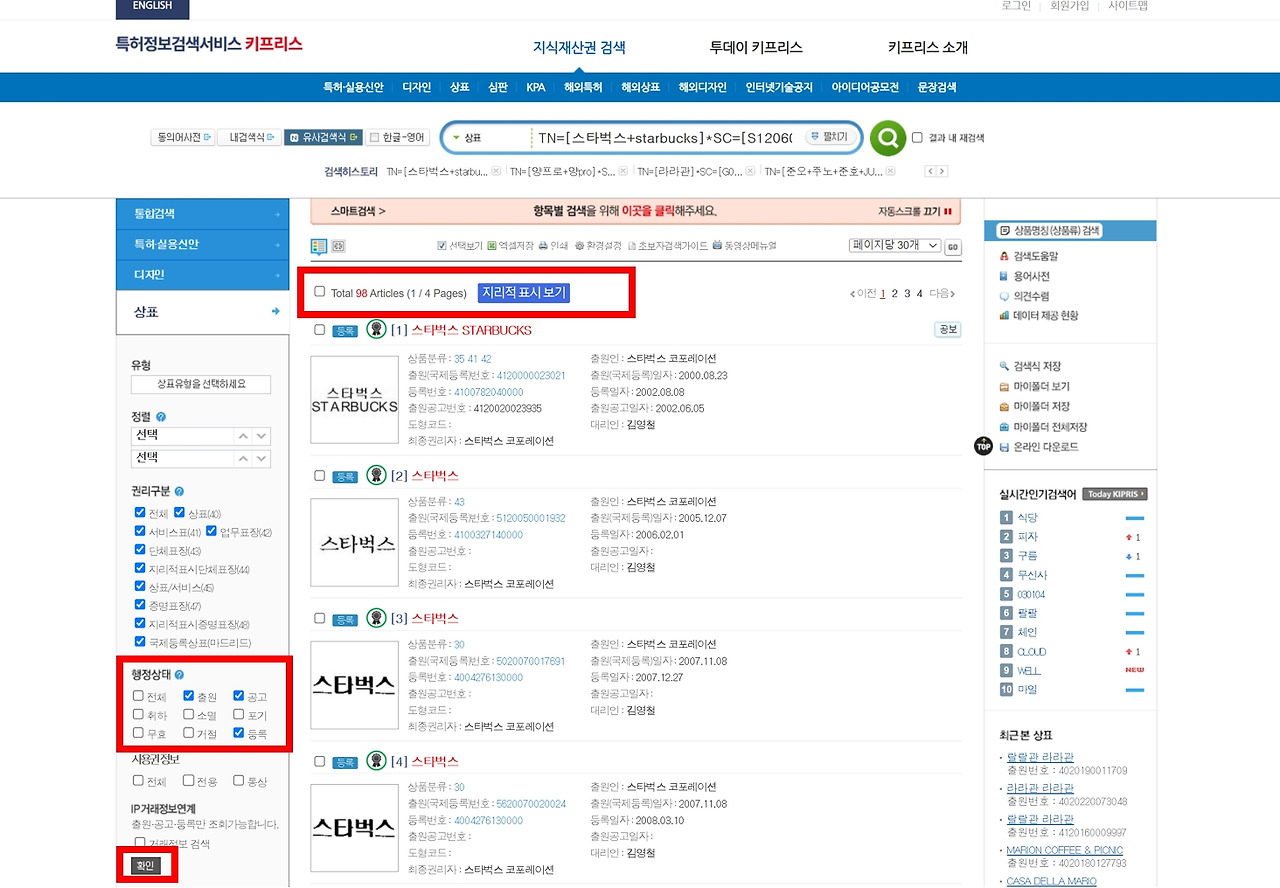Expand 특허·실용신안 sidebar item
Viewport: 1280px width, 888px height.
203,244
